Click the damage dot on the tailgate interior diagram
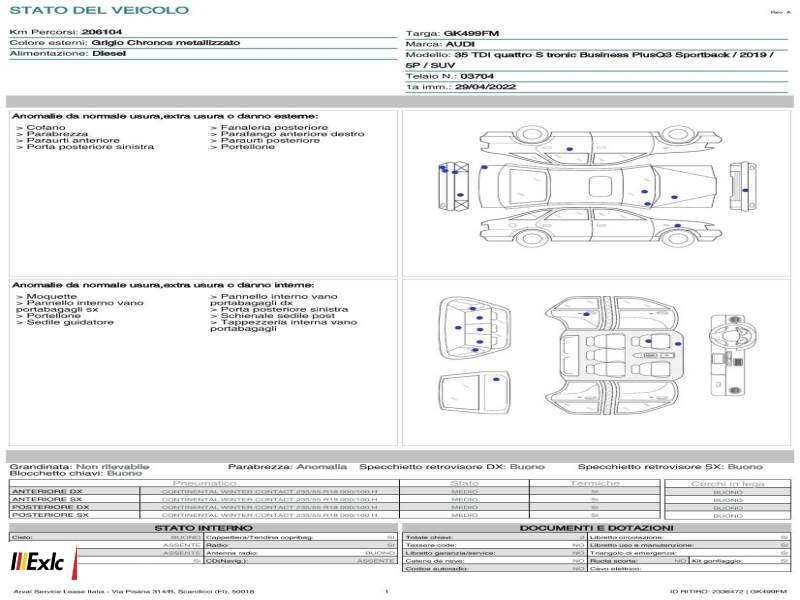The width and height of the screenshot is (800, 600). (496, 379)
